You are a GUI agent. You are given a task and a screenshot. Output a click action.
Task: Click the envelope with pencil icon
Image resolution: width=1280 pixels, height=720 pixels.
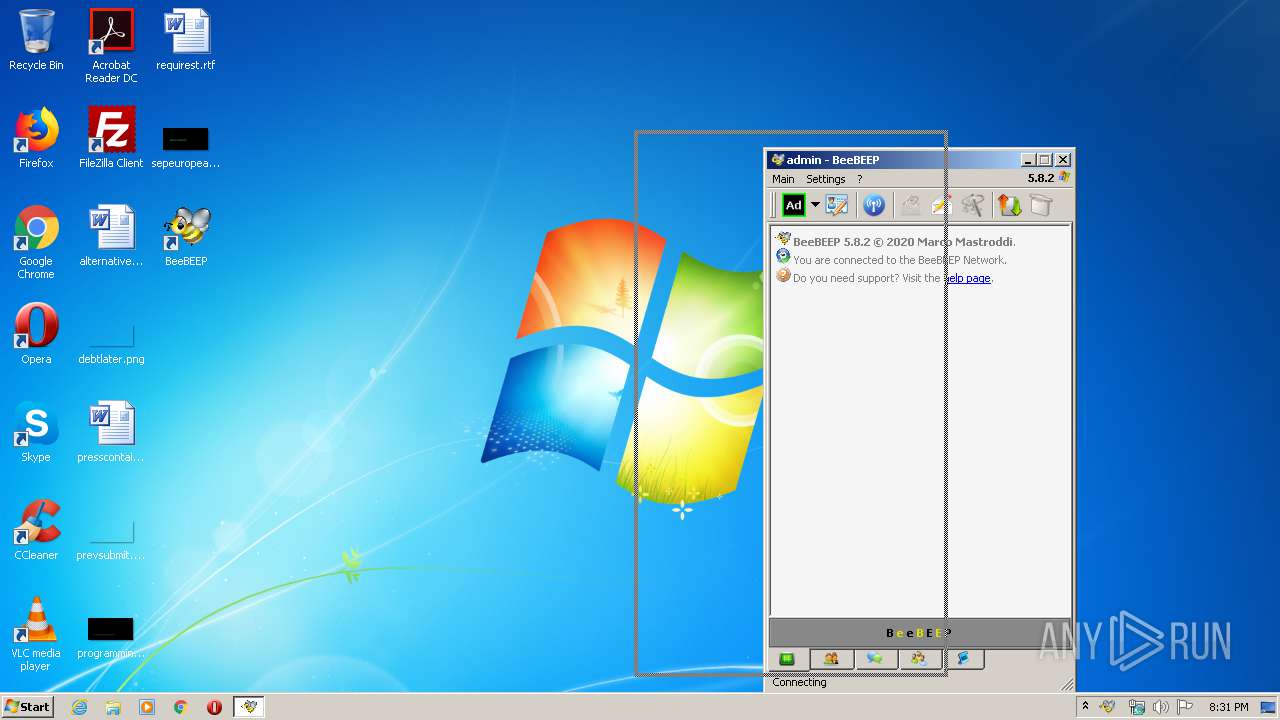click(941, 205)
